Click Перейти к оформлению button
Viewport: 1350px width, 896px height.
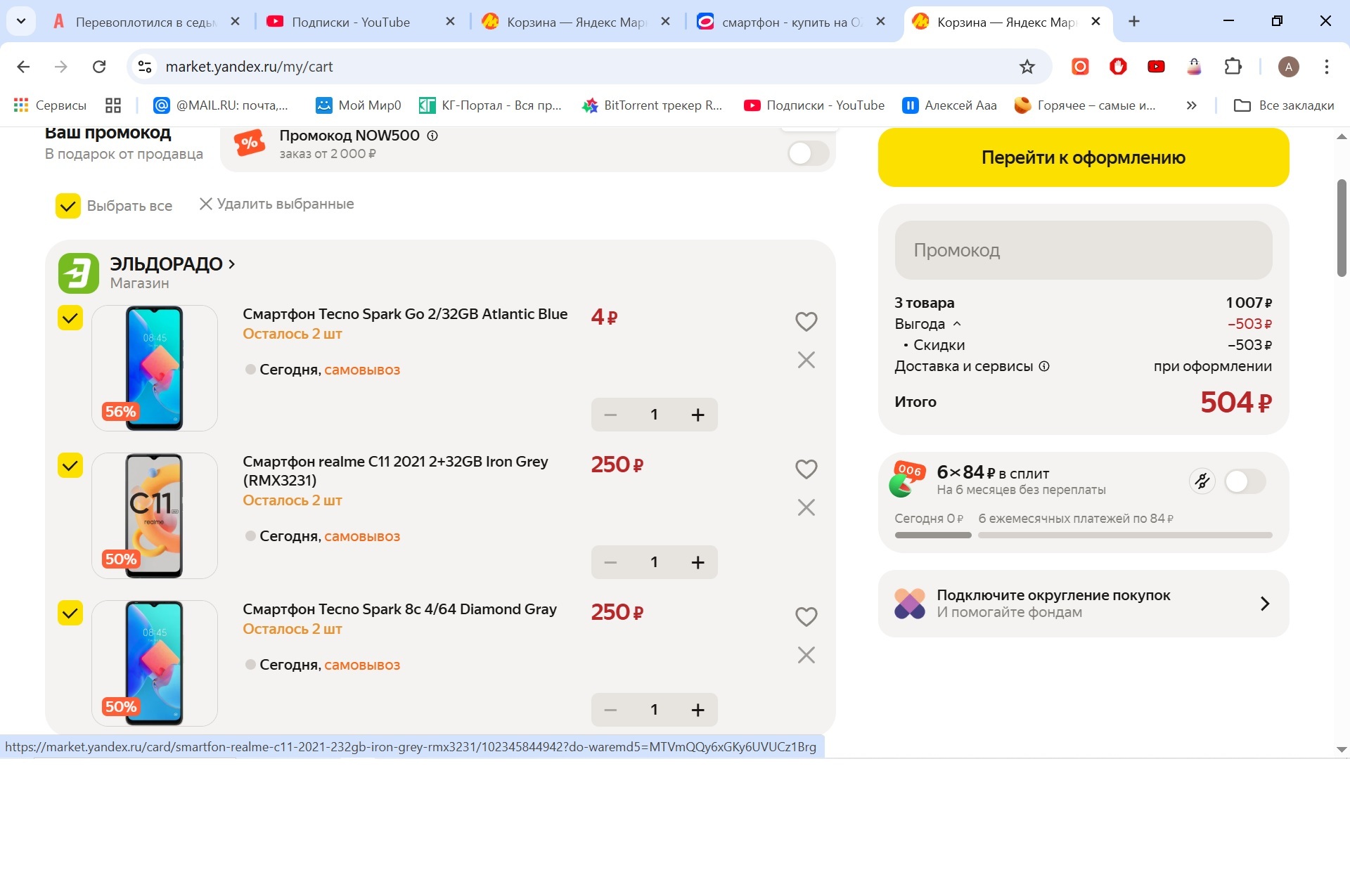(x=1083, y=157)
